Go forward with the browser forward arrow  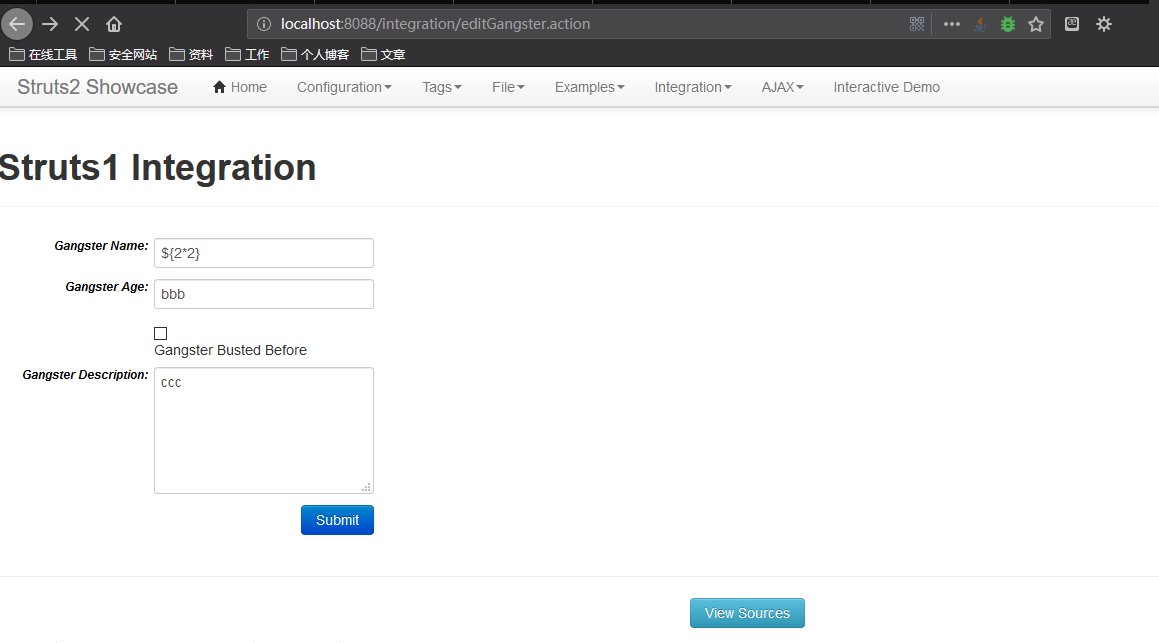[50, 24]
